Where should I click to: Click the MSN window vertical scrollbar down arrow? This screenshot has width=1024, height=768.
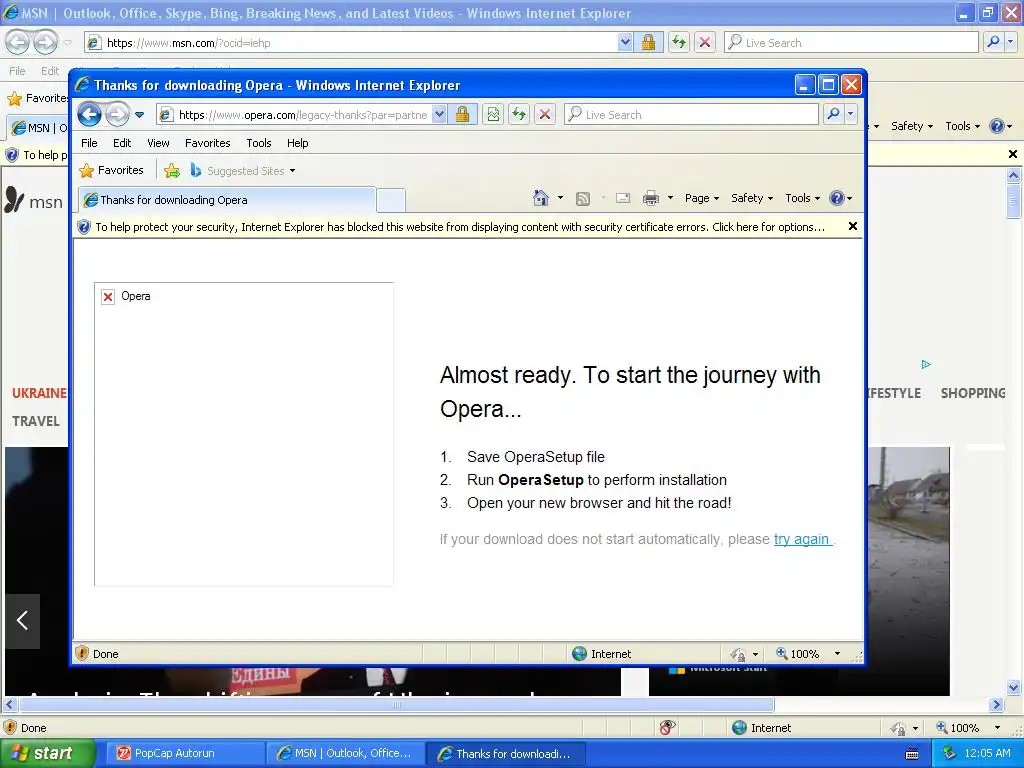pos(1014,687)
